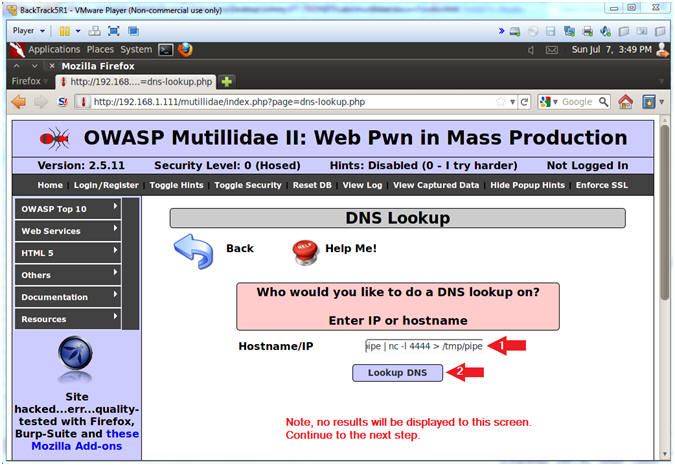Click the Lookup DNS button

click(x=397, y=373)
